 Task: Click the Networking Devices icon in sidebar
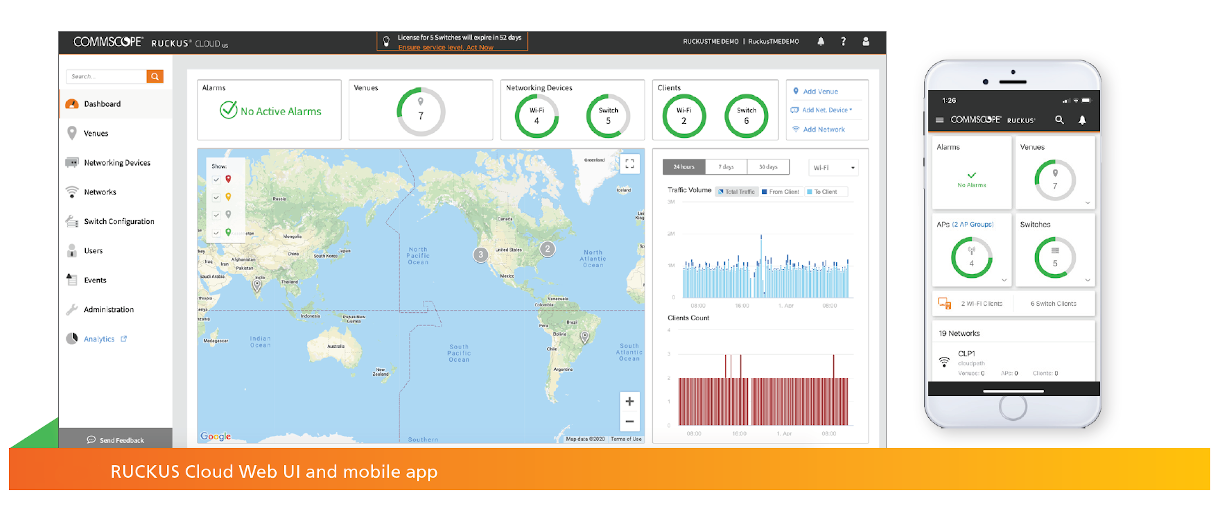click(72, 162)
